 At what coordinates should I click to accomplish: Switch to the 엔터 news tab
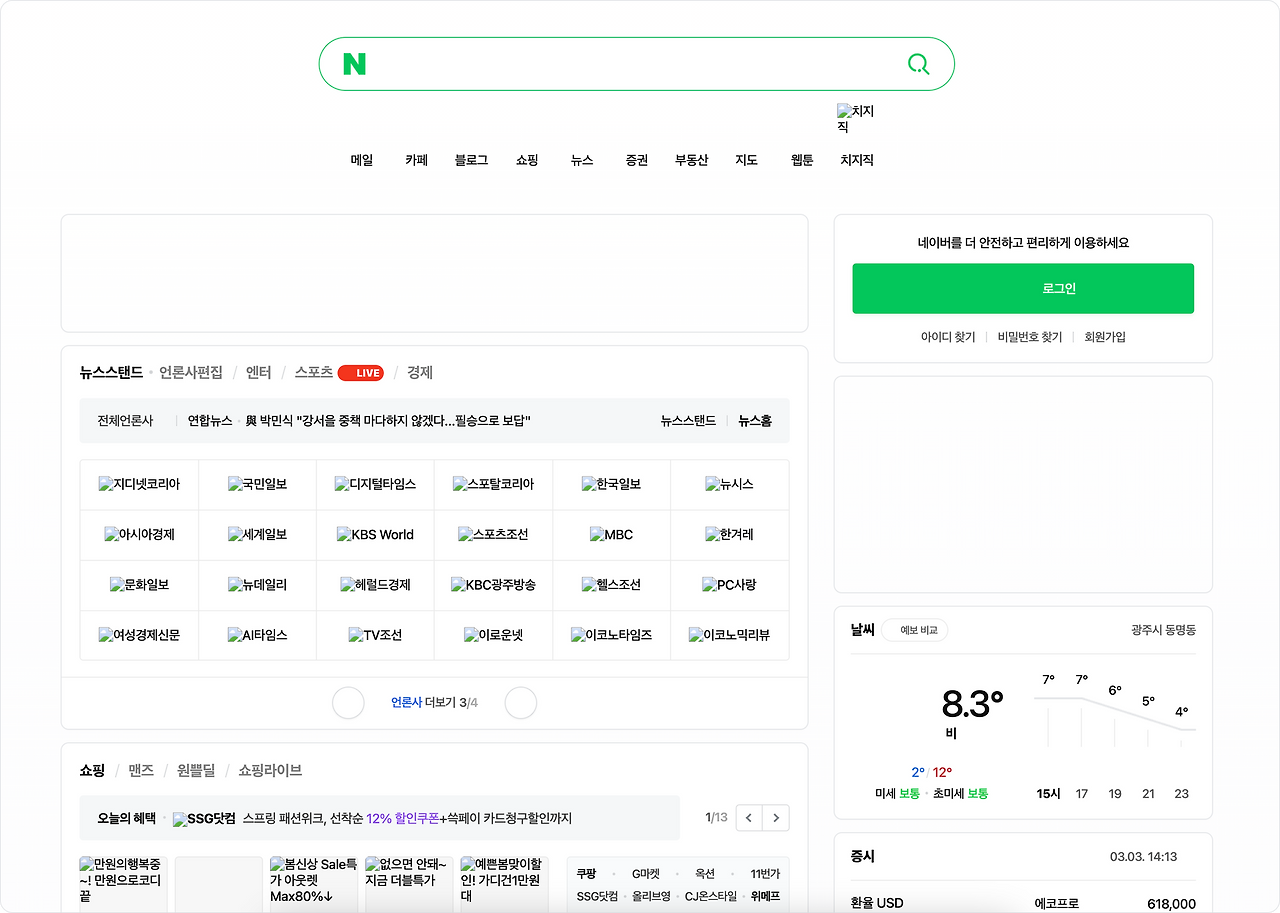pyautogui.click(x=258, y=373)
